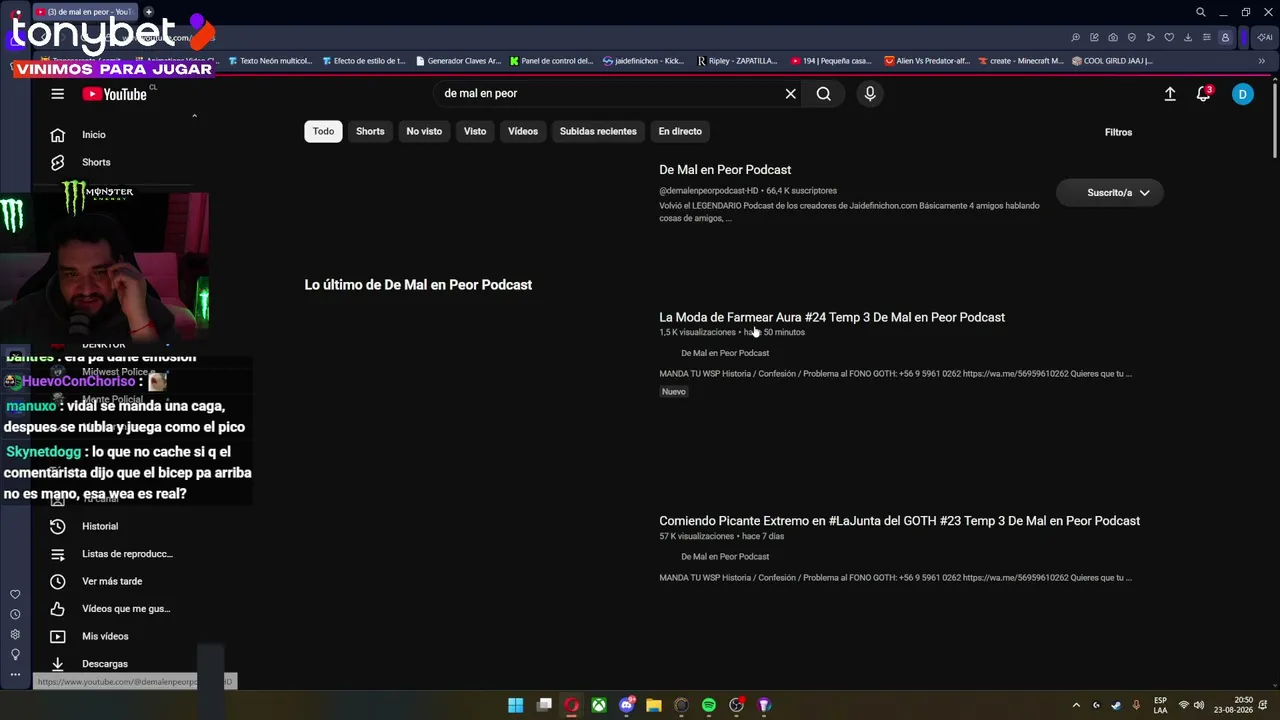Viewport: 1280px width, 720px height.
Task: Open the Texto Neón multicolor bookmark
Action: (270, 61)
